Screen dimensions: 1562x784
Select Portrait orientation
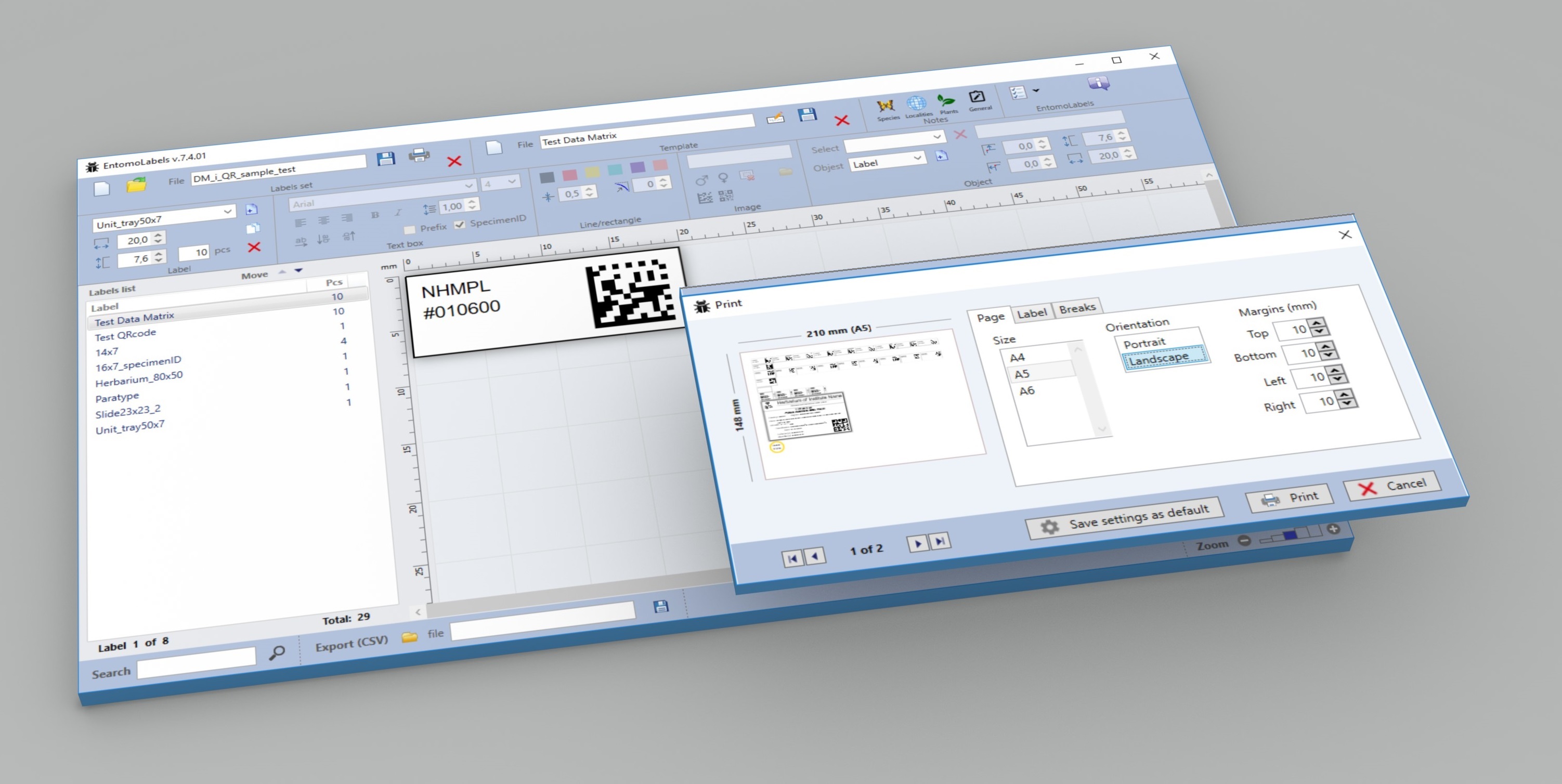(1144, 343)
